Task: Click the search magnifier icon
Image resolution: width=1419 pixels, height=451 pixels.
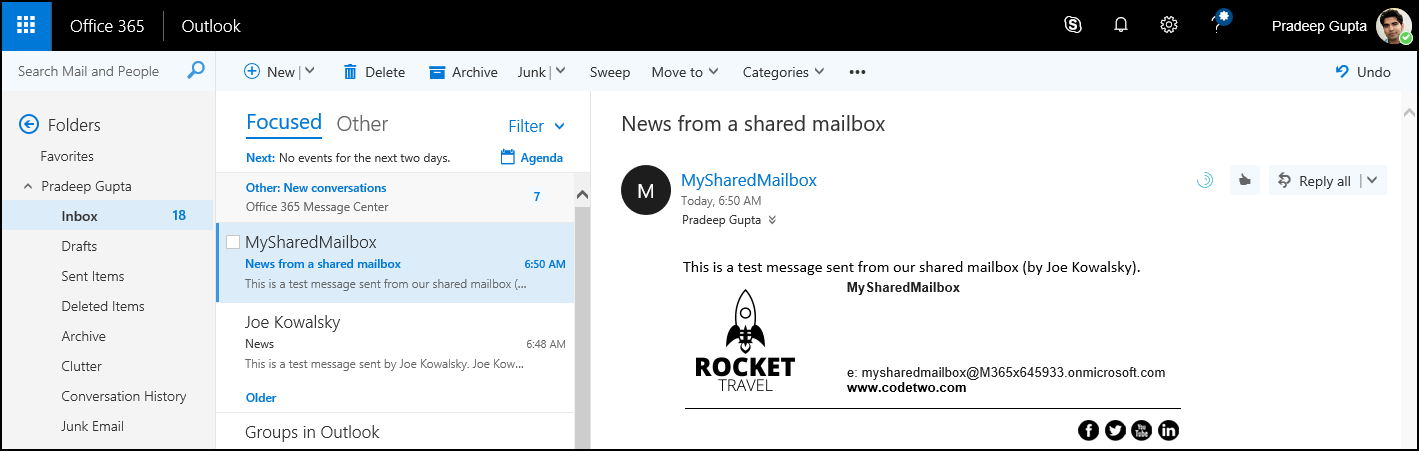Action: [x=196, y=71]
